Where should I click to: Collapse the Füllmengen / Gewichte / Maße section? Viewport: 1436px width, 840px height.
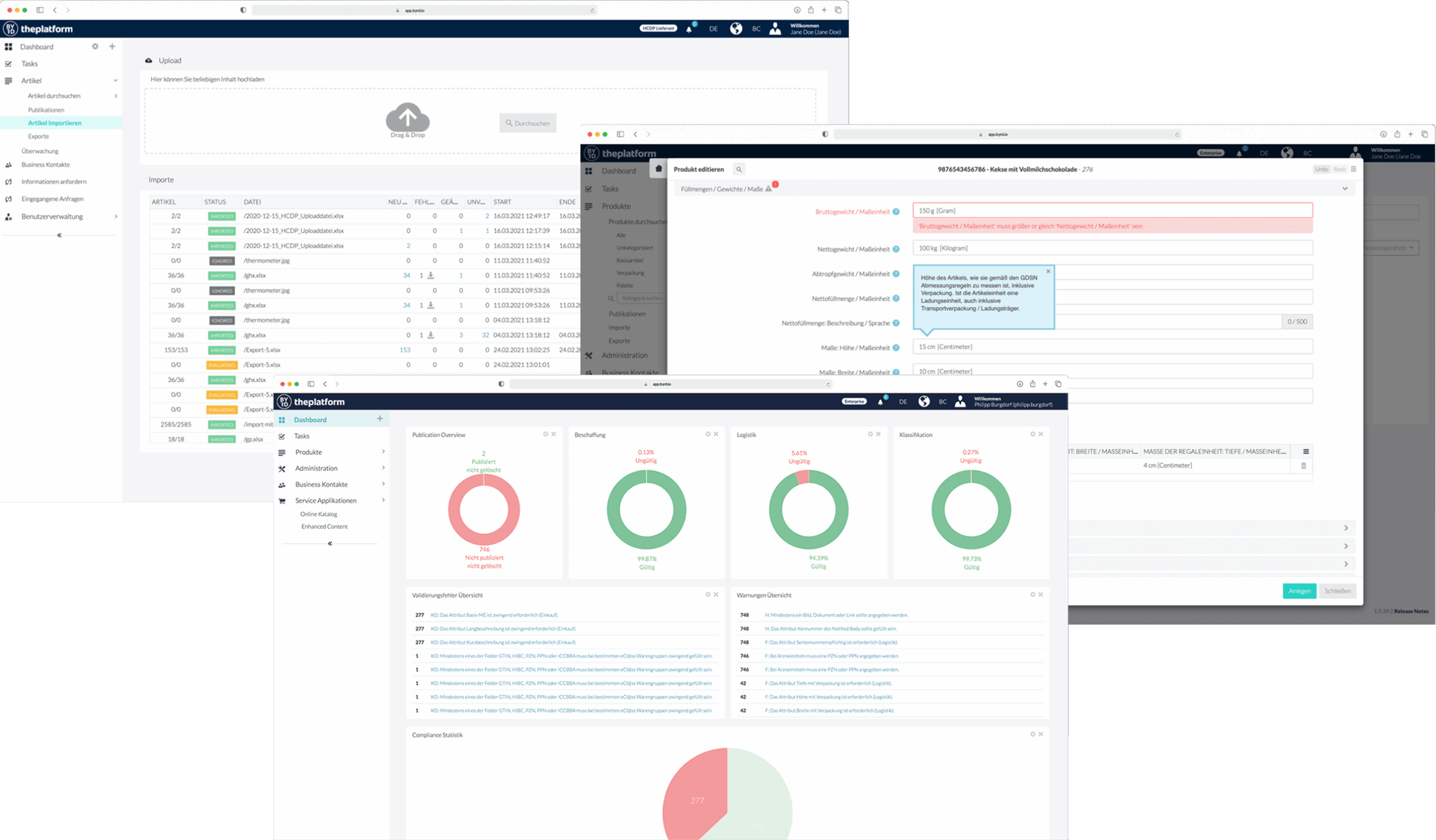[1345, 188]
